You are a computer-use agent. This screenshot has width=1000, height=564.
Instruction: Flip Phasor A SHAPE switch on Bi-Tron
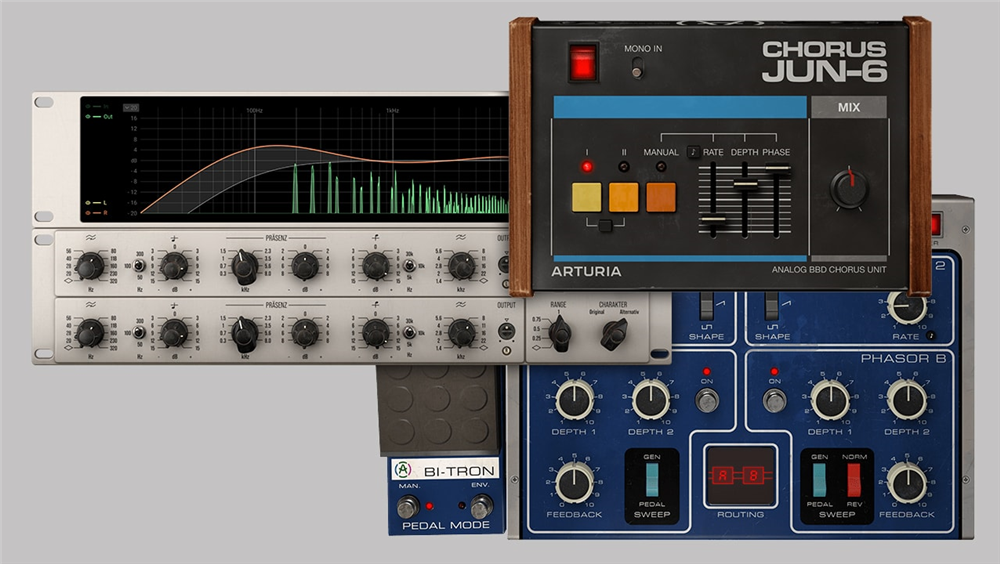point(706,306)
